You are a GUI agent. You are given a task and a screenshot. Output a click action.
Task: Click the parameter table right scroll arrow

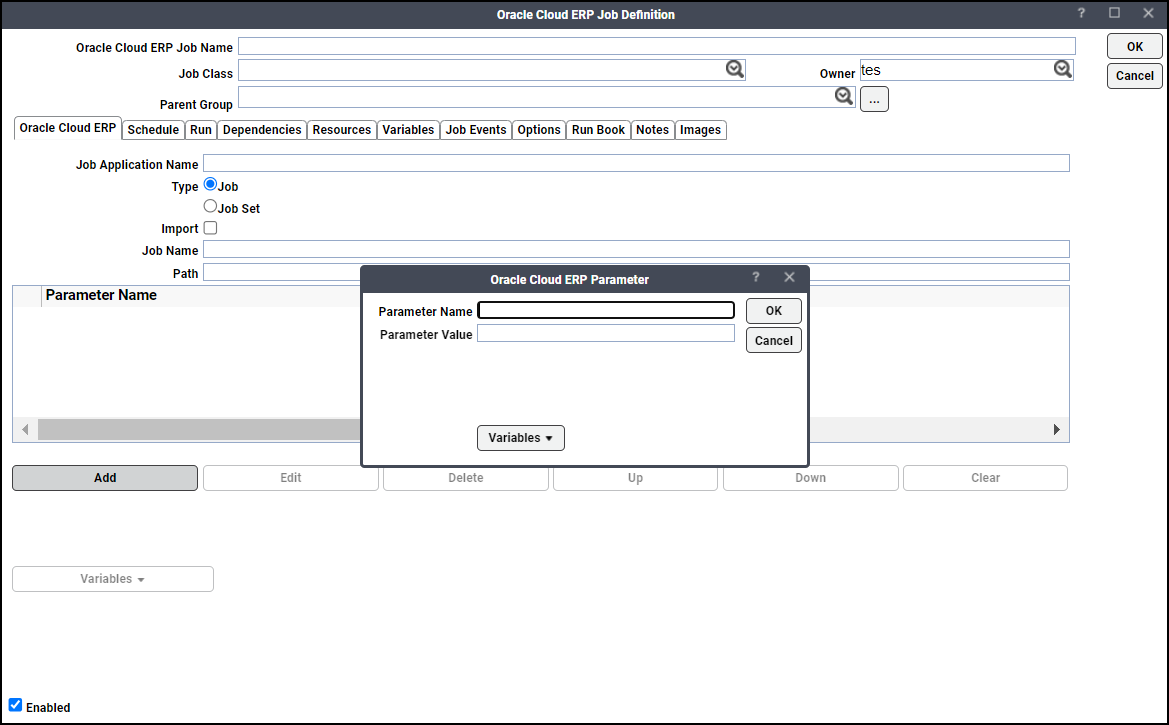[x=1056, y=430]
